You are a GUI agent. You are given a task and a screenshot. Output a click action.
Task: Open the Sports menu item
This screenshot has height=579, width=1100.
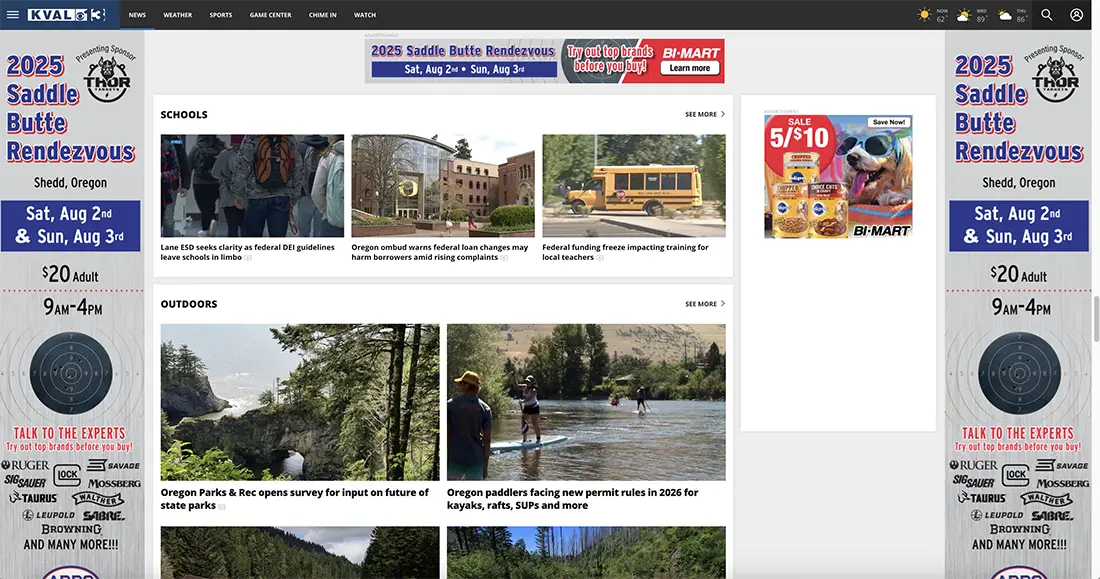(x=221, y=15)
